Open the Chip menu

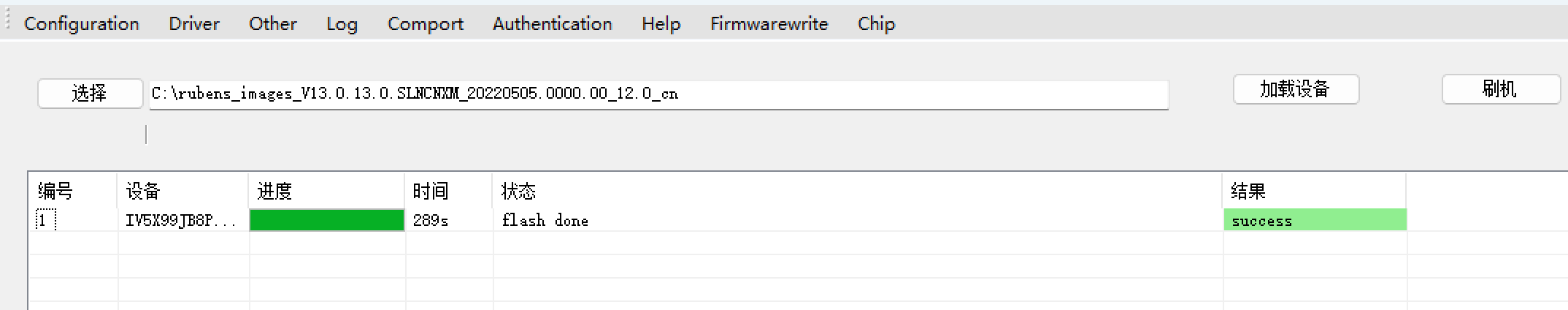pyautogui.click(x=876, y=24)
